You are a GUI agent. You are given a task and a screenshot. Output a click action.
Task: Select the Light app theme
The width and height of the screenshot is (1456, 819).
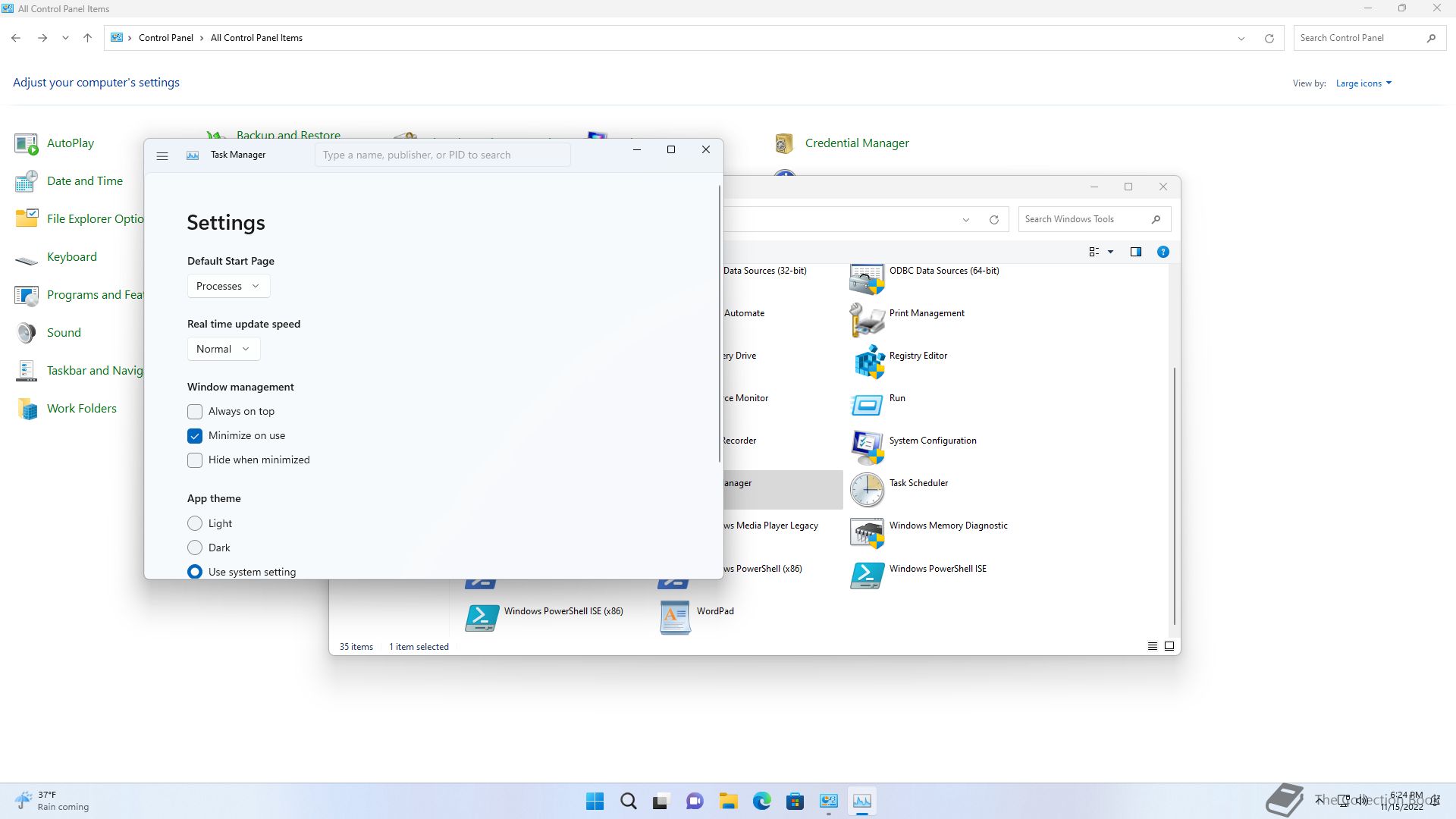(x=195, y=523)
